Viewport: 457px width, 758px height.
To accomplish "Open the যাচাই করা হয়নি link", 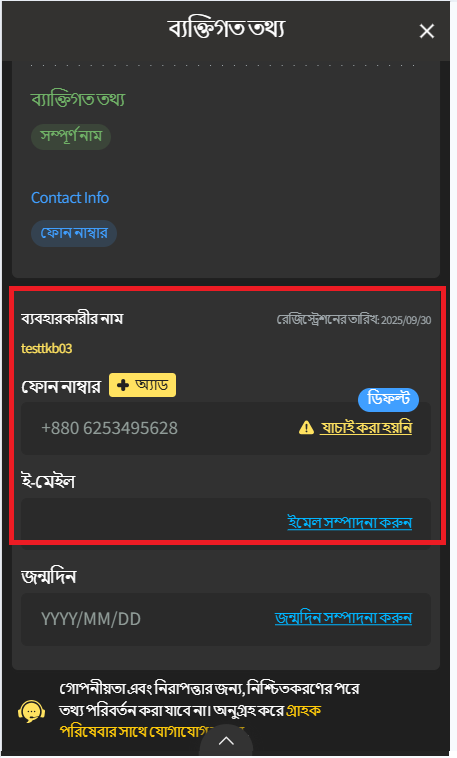I will (x=366, y=428).
